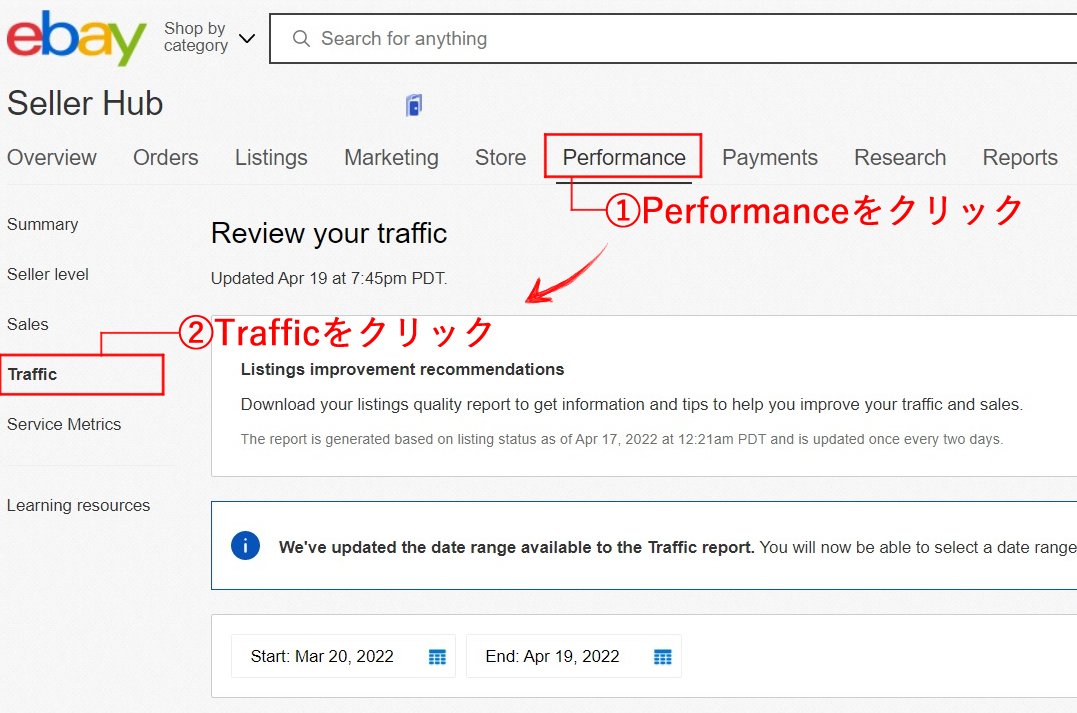The width and height of the screenshot is (1077, 713).
Task: Select Traffic in the sidebar
Action: (33, 375)
